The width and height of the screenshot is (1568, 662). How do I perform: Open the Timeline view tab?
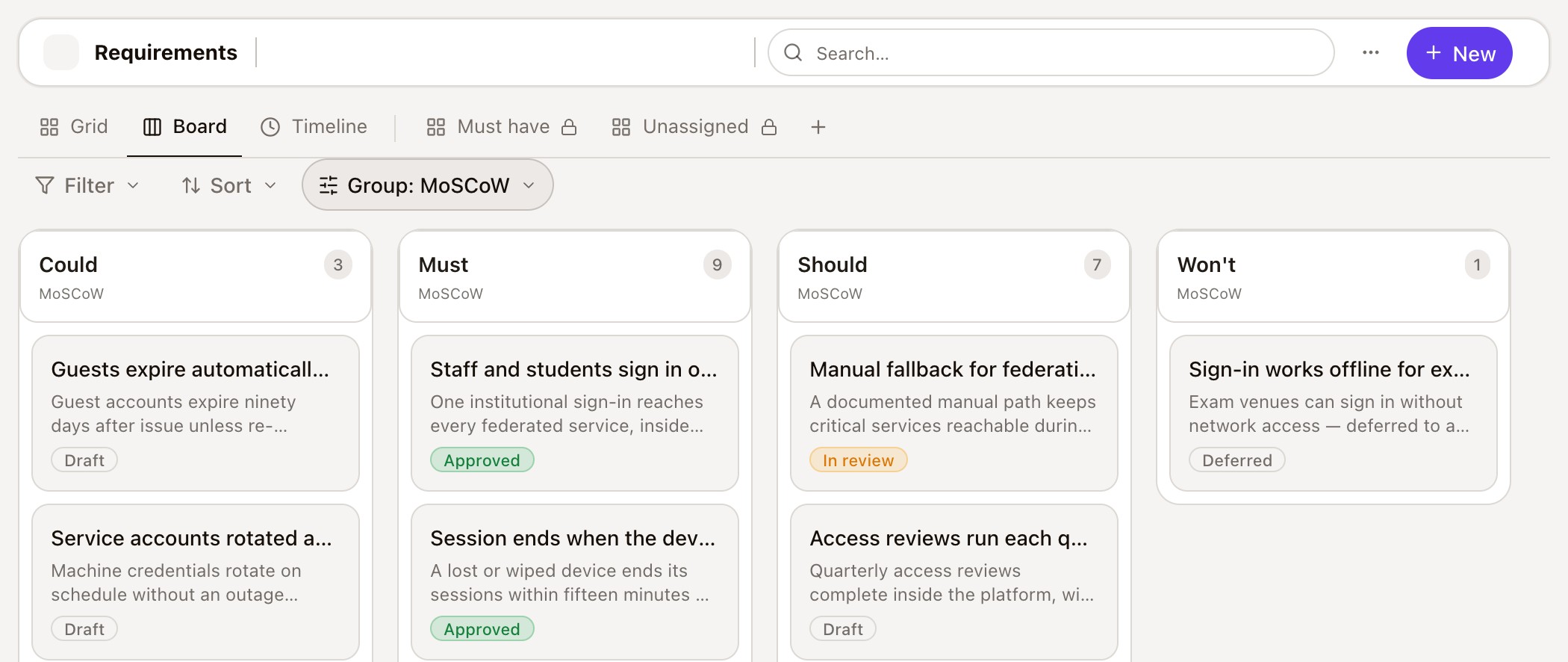click(x=314, y=127)
